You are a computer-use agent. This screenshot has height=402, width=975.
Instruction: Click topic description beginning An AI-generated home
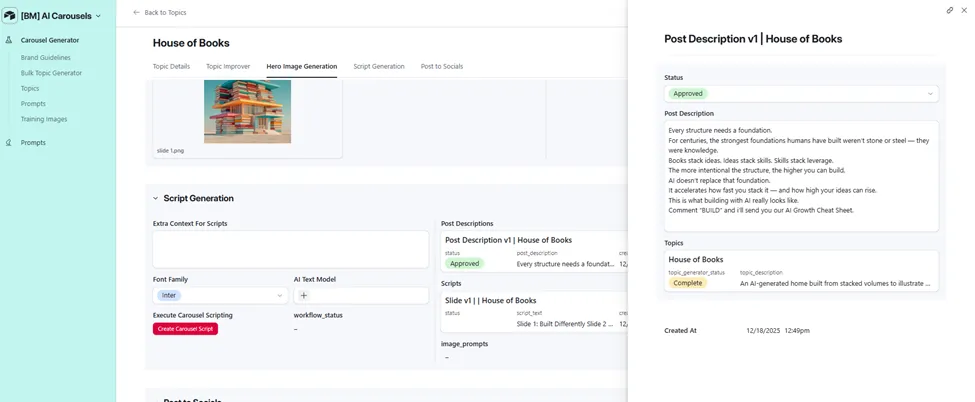[x=835, y=283]
